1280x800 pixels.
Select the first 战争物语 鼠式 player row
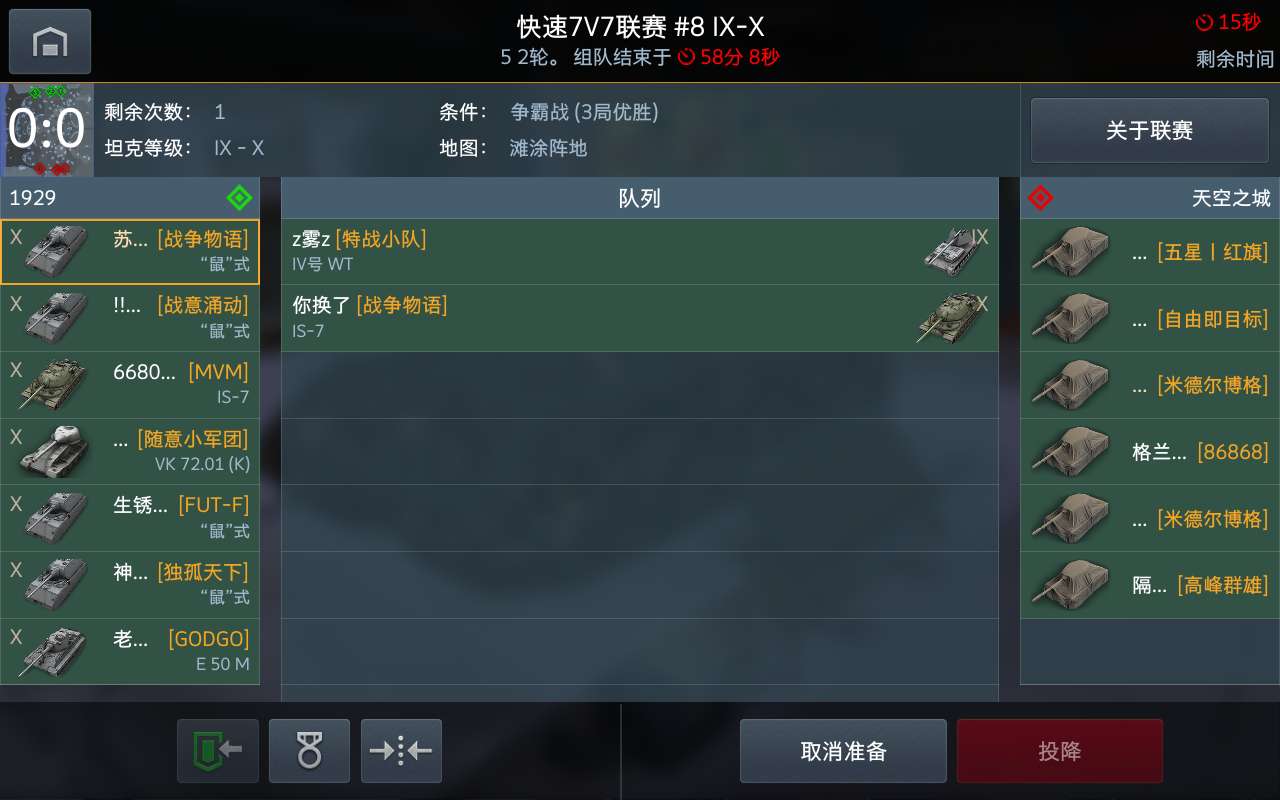130,252
